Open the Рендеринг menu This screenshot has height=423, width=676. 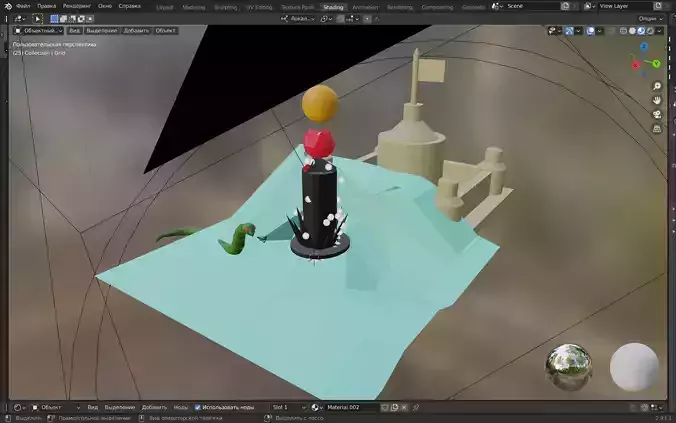(77, 6)
